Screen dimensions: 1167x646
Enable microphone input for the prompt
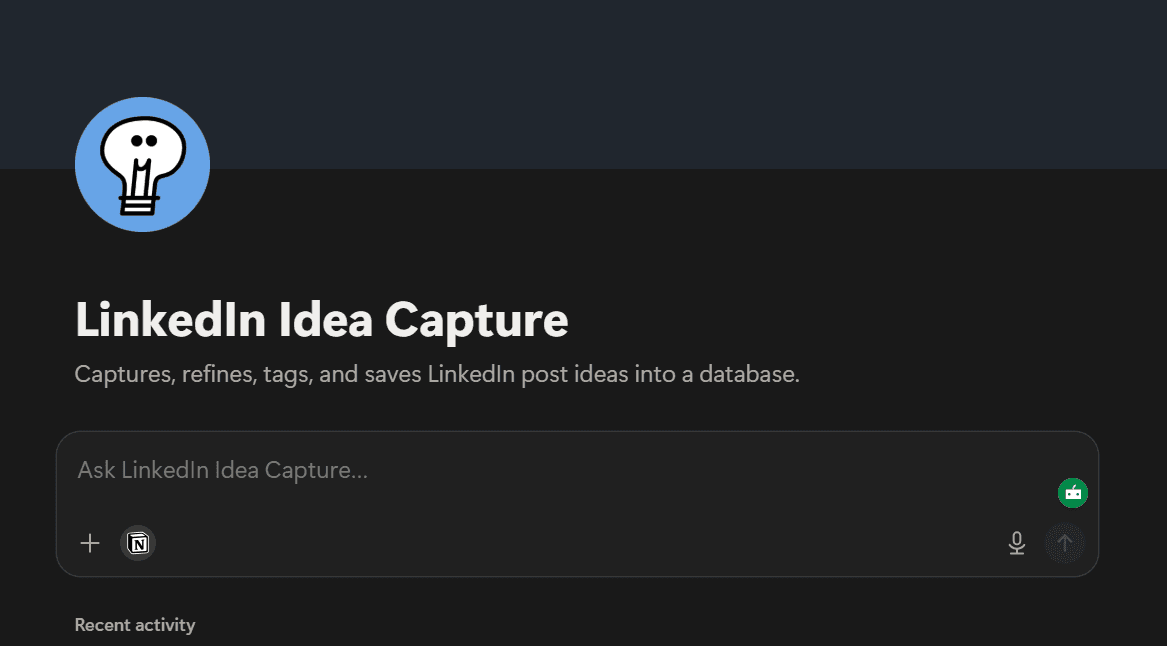point(1017,543)
